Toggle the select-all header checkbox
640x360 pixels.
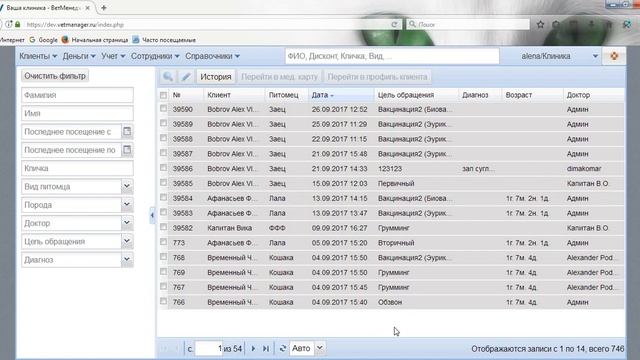tap(163, 95)
